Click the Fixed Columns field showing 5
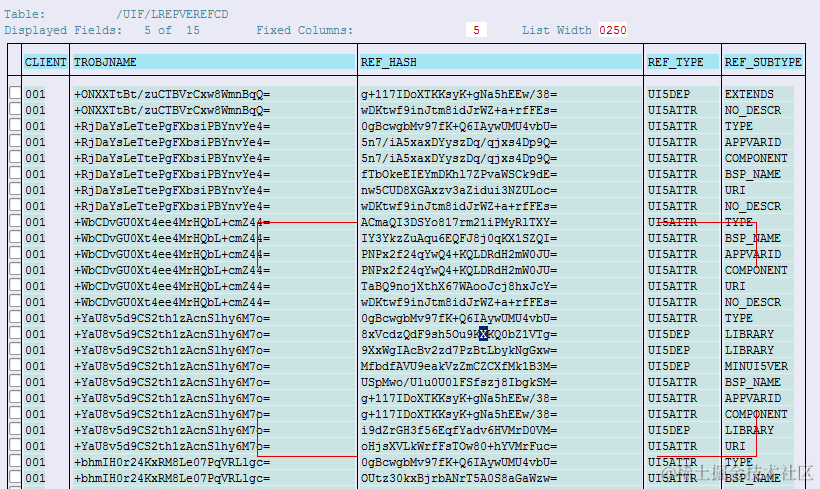Image resolution: width=820 pixels, height=489 pixels. [476, 30]
